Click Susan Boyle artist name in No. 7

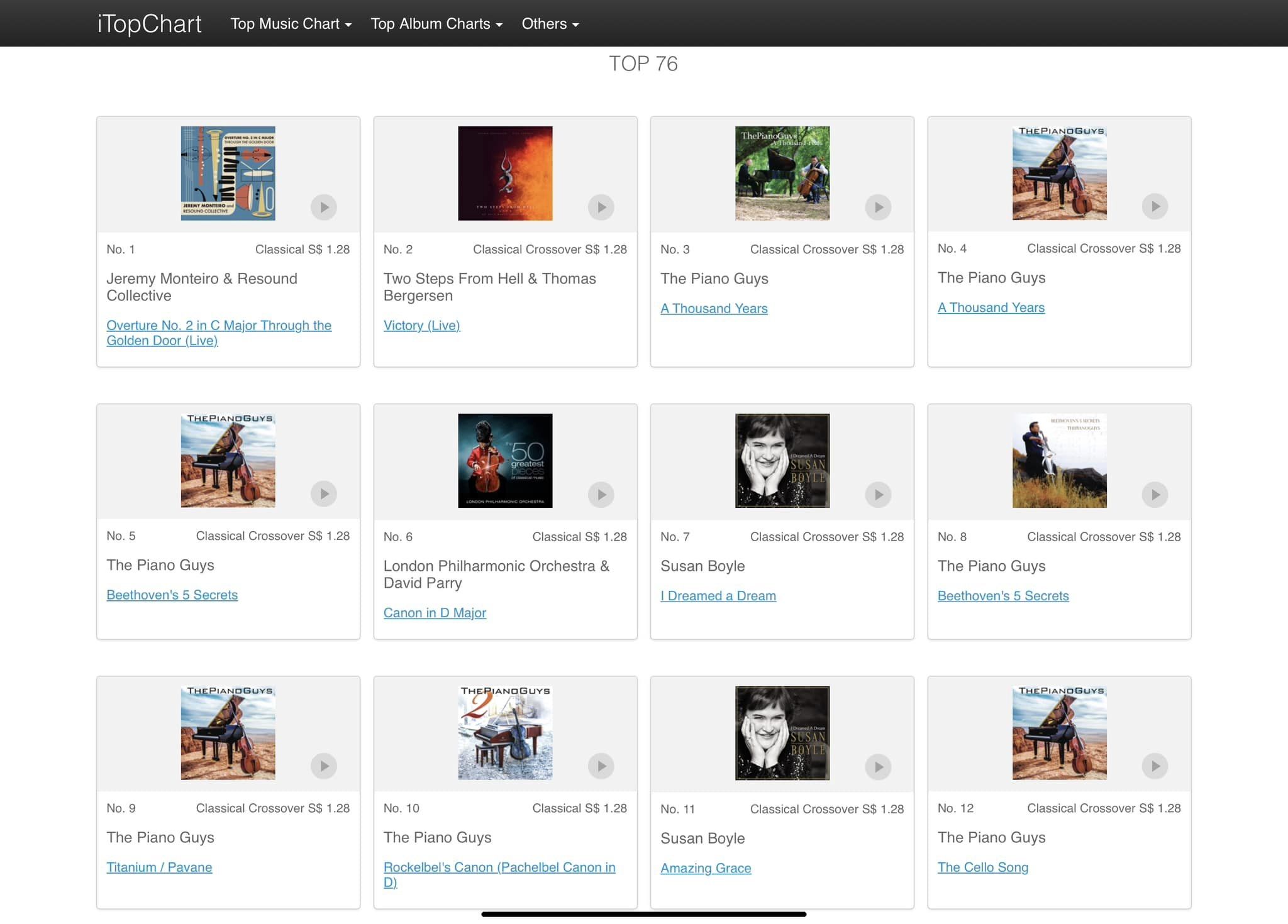[702, 566]
